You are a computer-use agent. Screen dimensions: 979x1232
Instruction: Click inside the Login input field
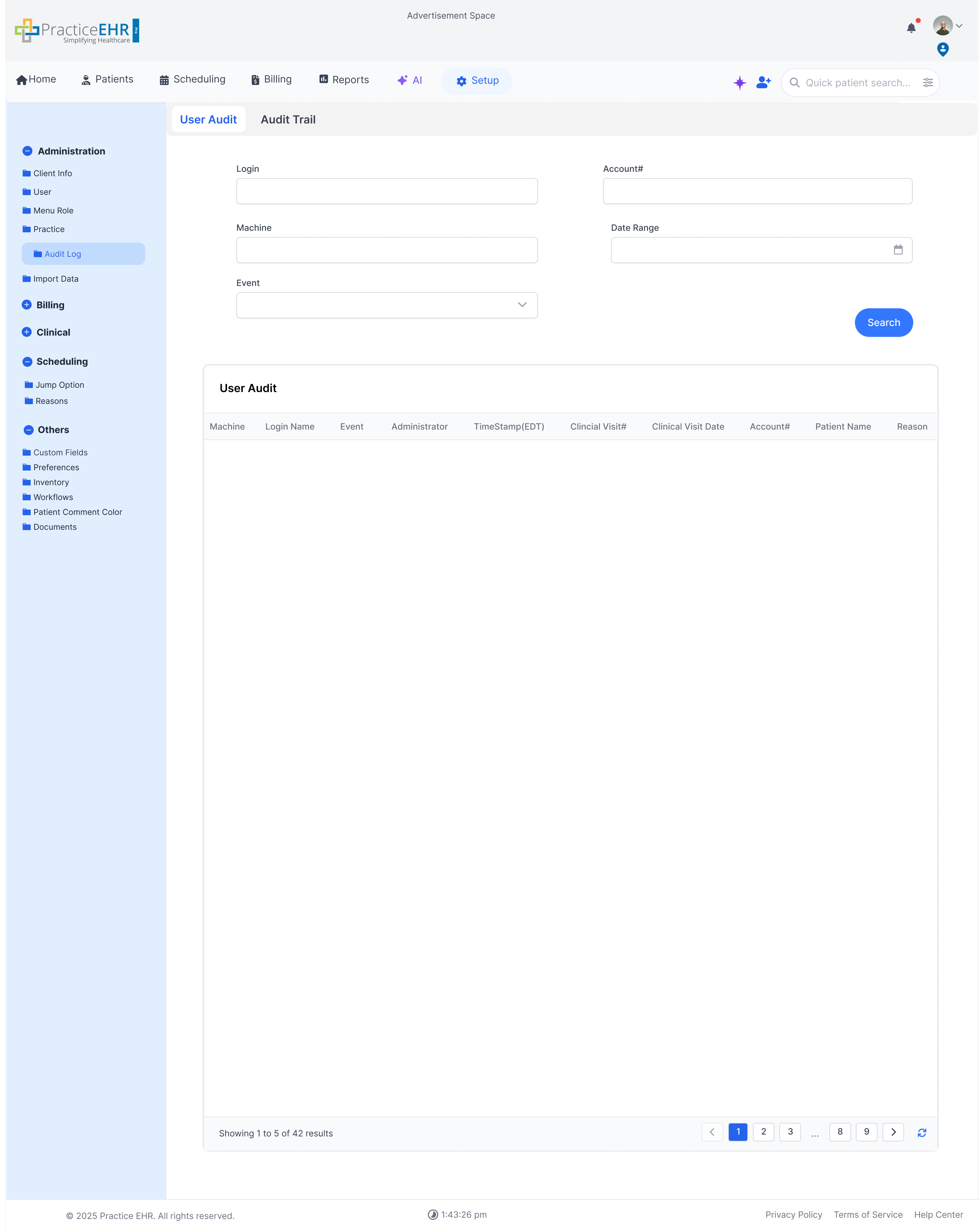pos(386,191)
